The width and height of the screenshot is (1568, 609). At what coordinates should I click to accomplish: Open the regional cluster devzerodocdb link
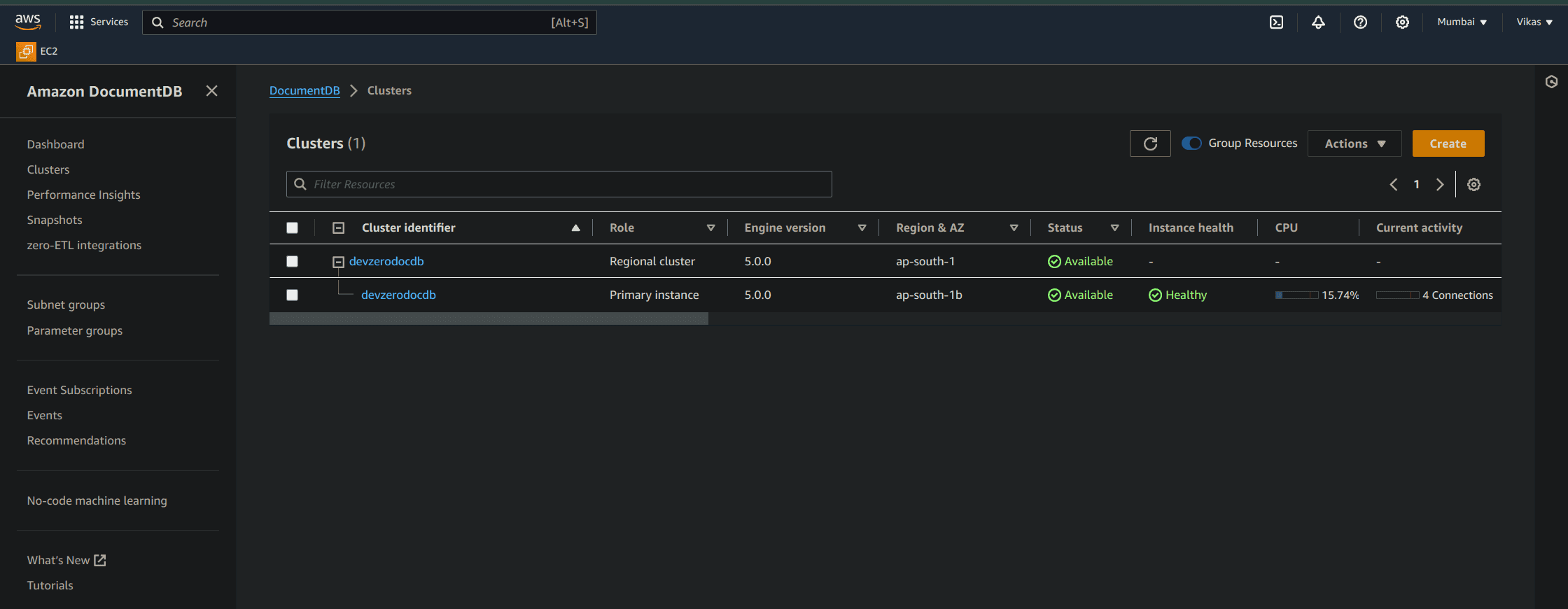click(386, 261)
